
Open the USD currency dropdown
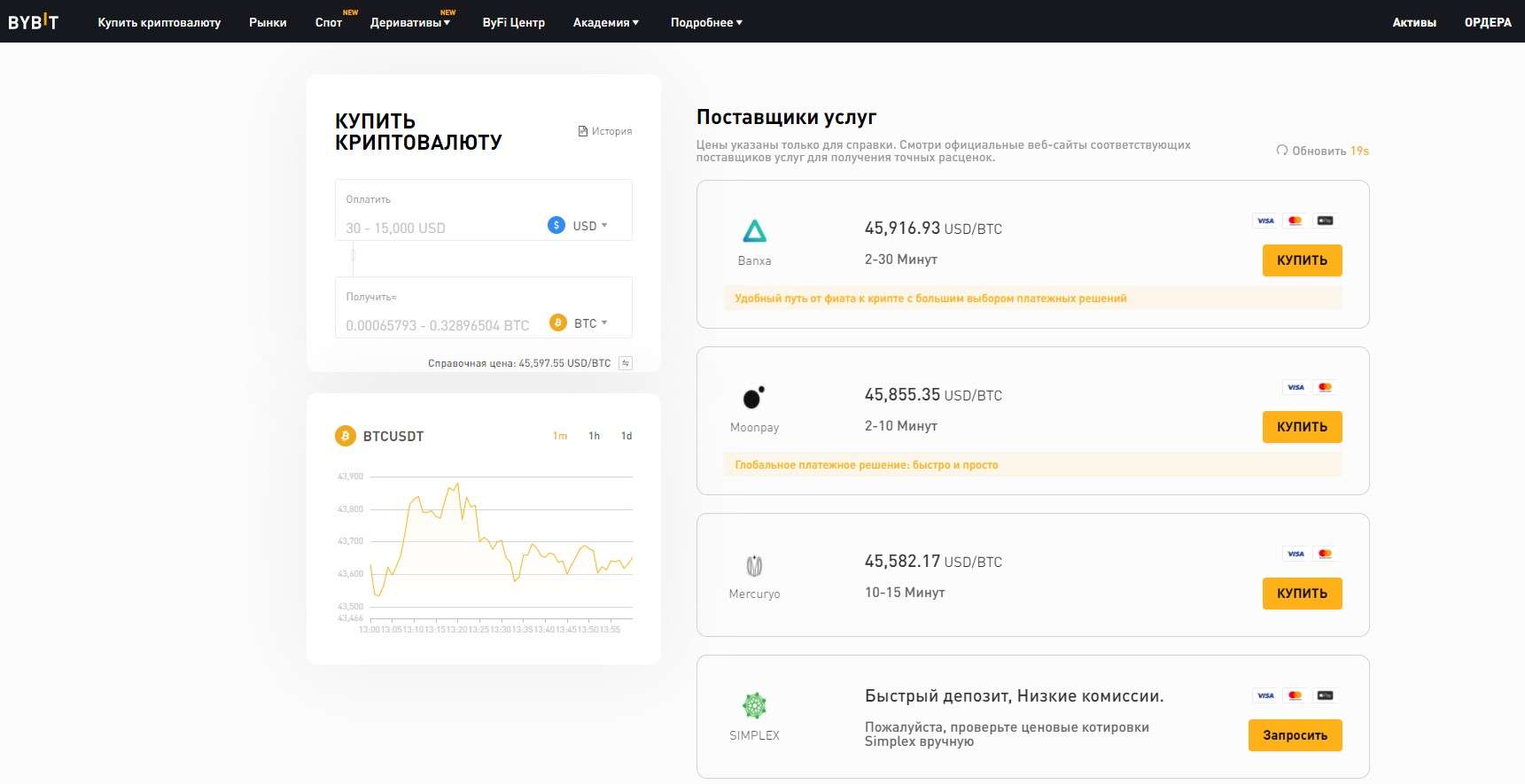point(589,226)
